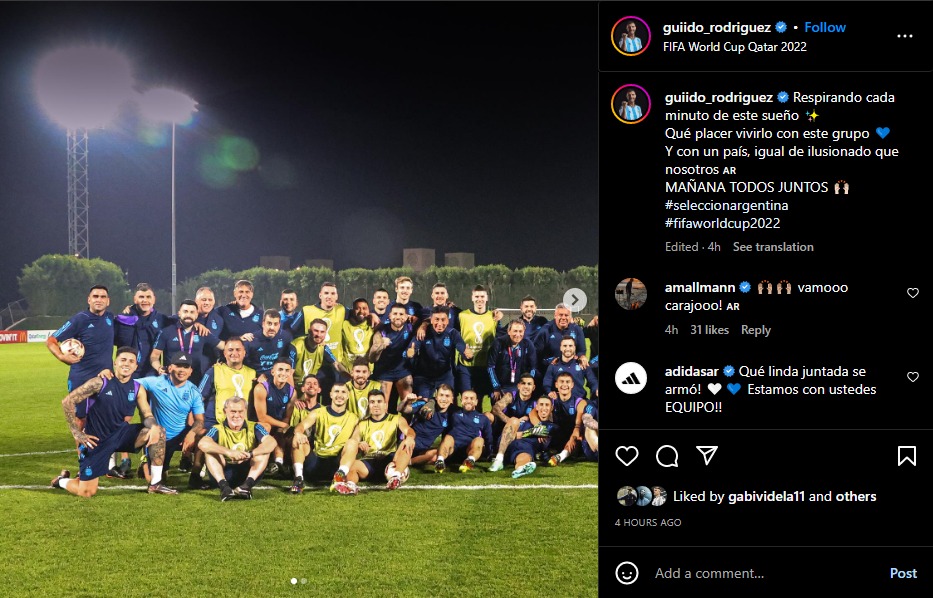Open the emoji picker smiley icon

627,573
